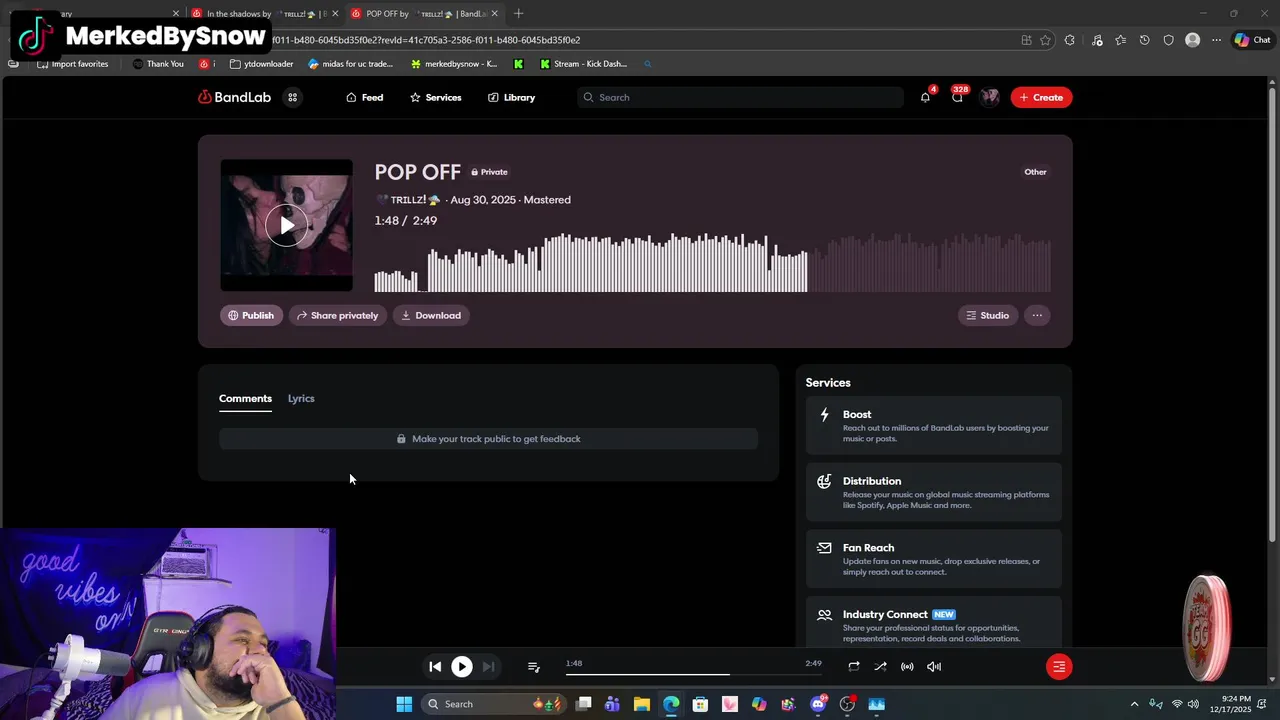Open the player volume control
The height and width of the screenshot is (720, 1280).
[934, 667]
